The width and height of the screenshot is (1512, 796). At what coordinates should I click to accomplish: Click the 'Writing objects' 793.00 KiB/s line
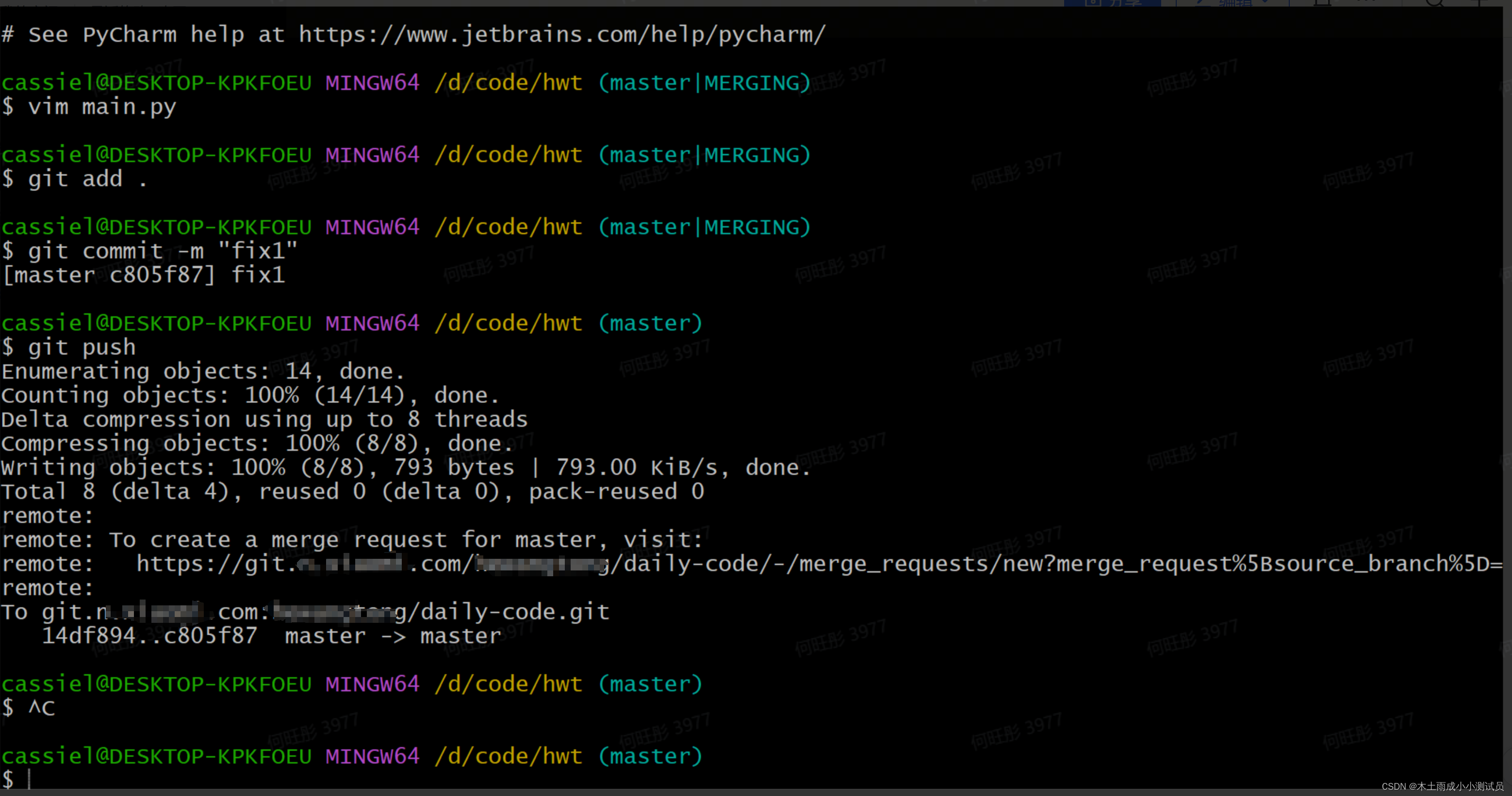406,468
